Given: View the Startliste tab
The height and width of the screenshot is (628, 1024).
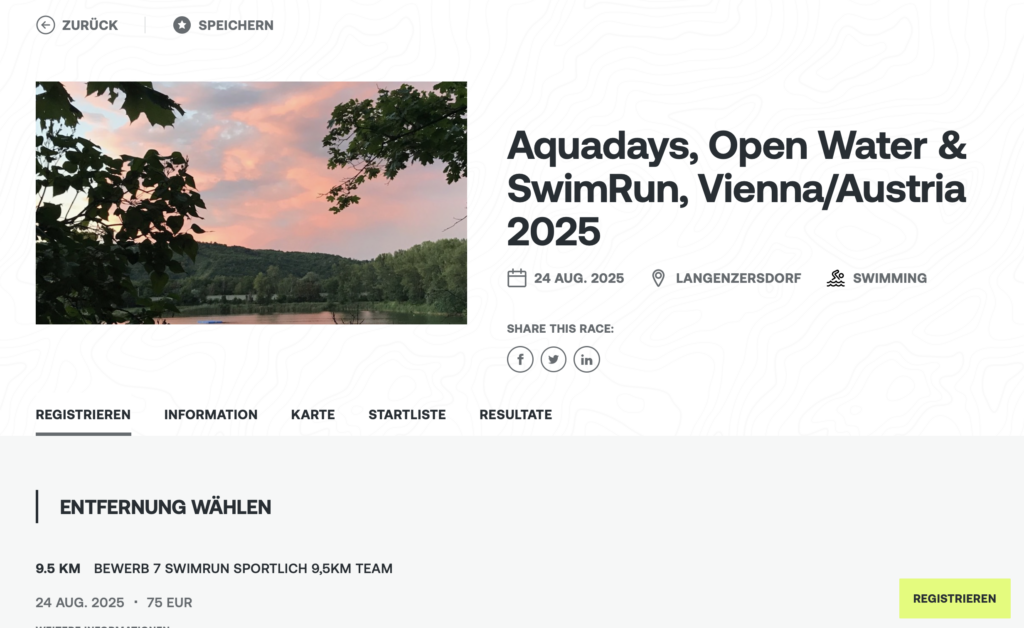Looking at the screenshot, I should pyautogui.click(x=407, y=415).
